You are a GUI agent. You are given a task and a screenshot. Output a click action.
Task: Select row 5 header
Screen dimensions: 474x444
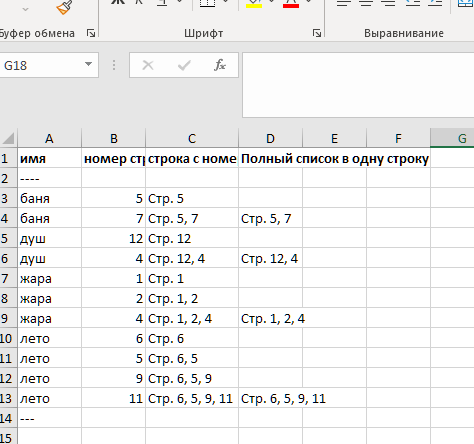(8, 238)
